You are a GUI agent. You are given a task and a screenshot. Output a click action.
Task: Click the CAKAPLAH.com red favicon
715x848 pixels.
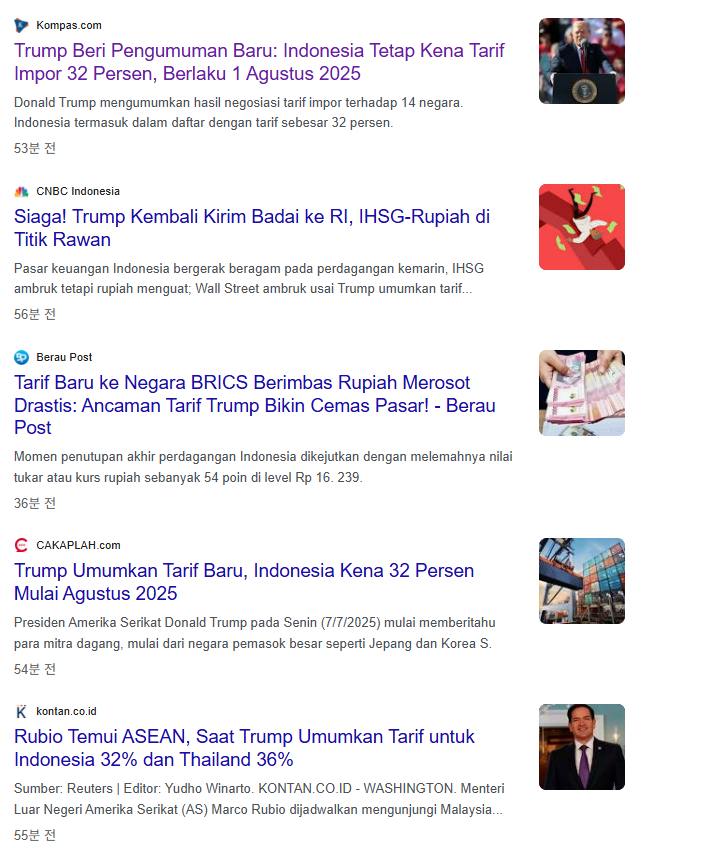[x=22, y=545]
